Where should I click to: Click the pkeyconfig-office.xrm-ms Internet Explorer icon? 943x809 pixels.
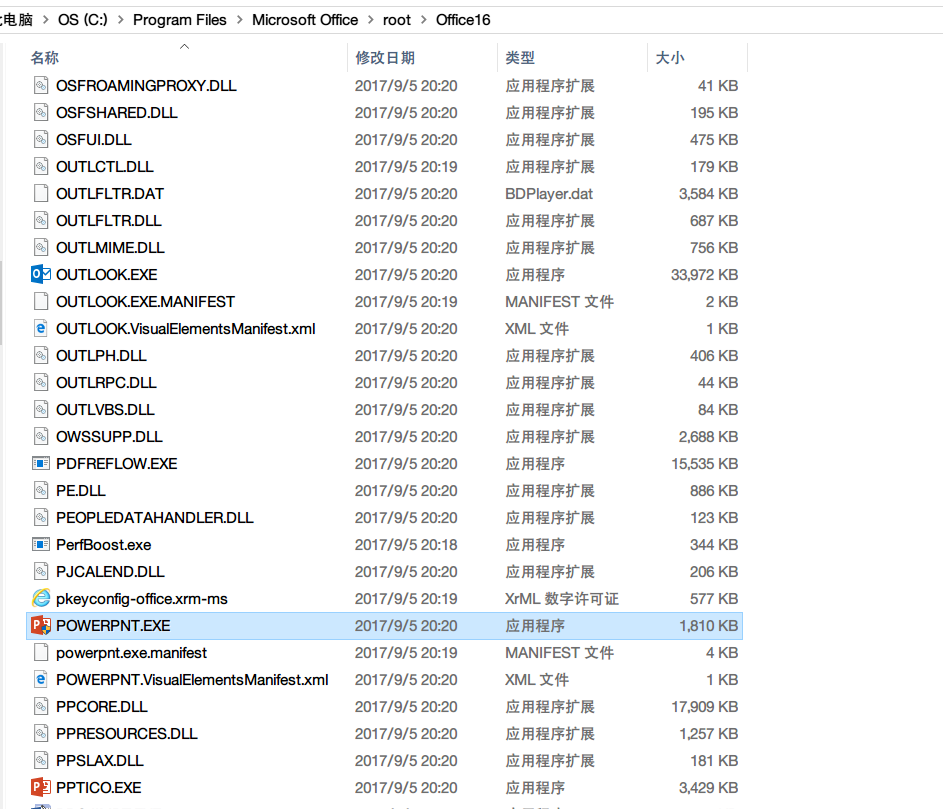pyautogui.click(x=41, y=598)
